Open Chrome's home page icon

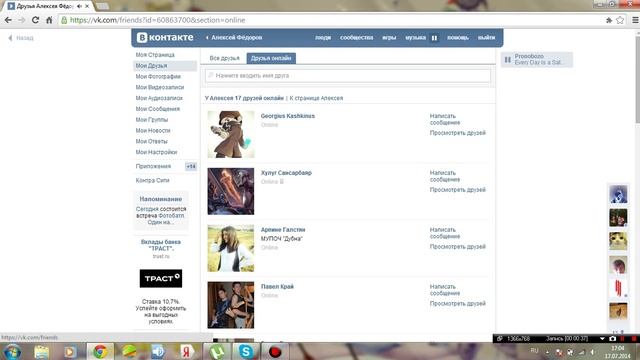pyautogui.click(x=49, y=20)
